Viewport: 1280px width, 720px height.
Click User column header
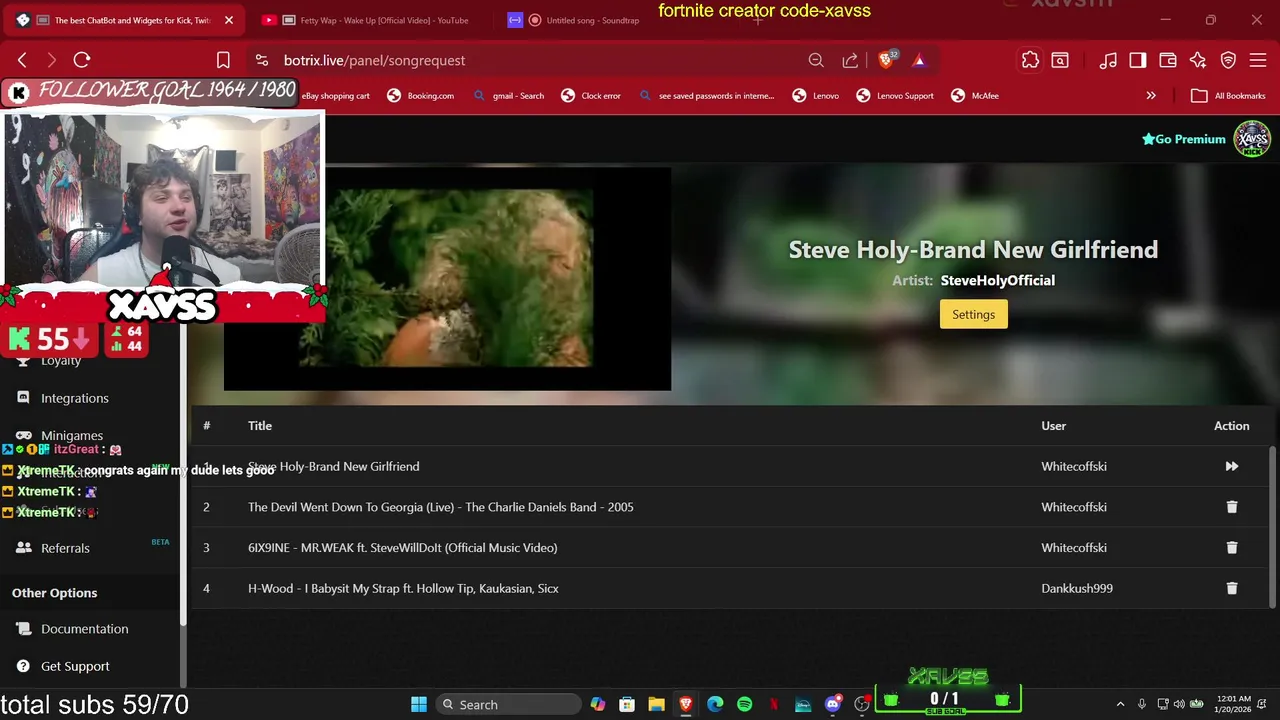point(1053,426)
